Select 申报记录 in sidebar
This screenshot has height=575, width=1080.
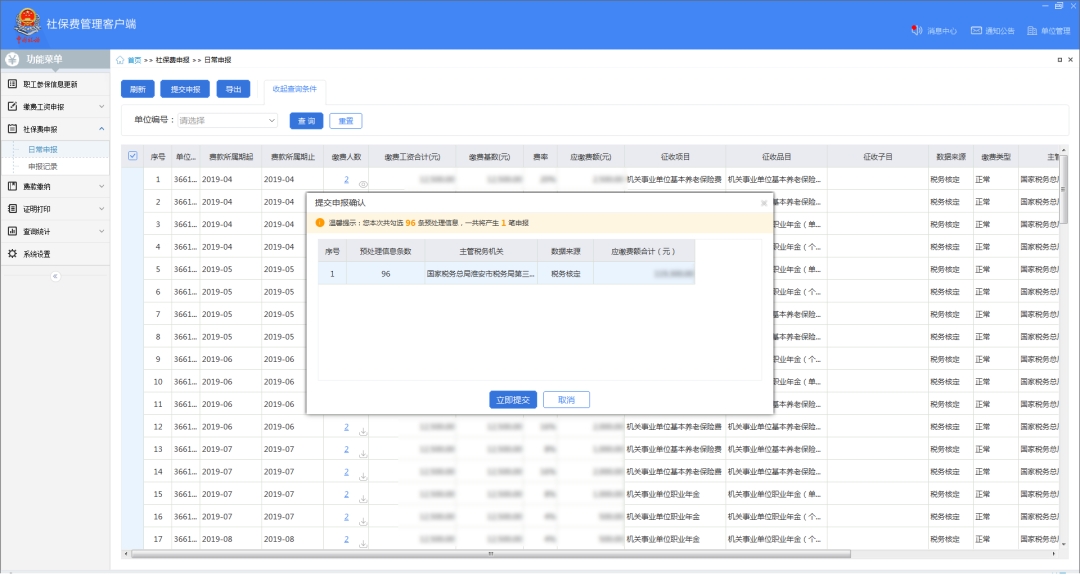point(43,166)
